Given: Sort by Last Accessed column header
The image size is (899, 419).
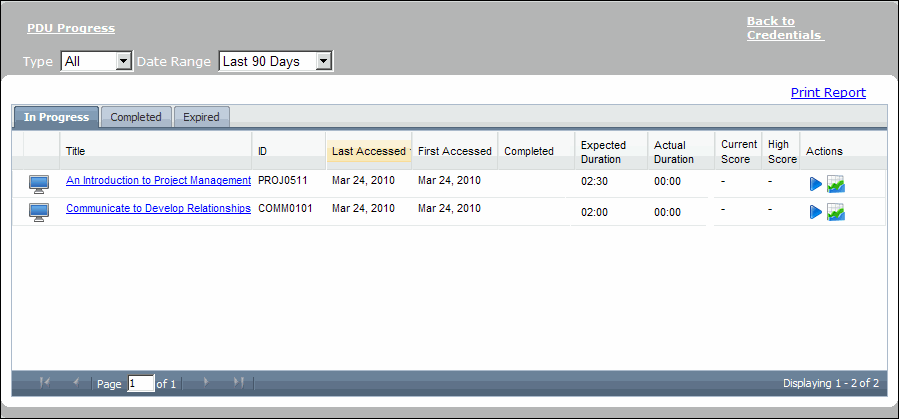Looking at the screenshot, I should coord(368,151).
